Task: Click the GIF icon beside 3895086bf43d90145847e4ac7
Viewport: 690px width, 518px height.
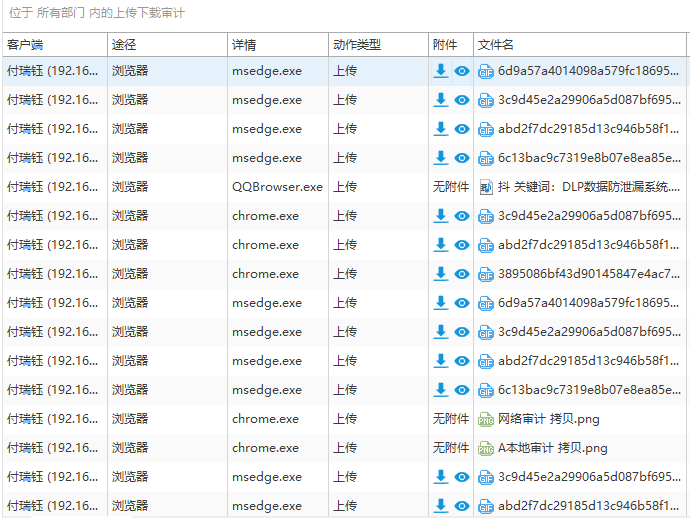Action: click(x=486, y=274)
